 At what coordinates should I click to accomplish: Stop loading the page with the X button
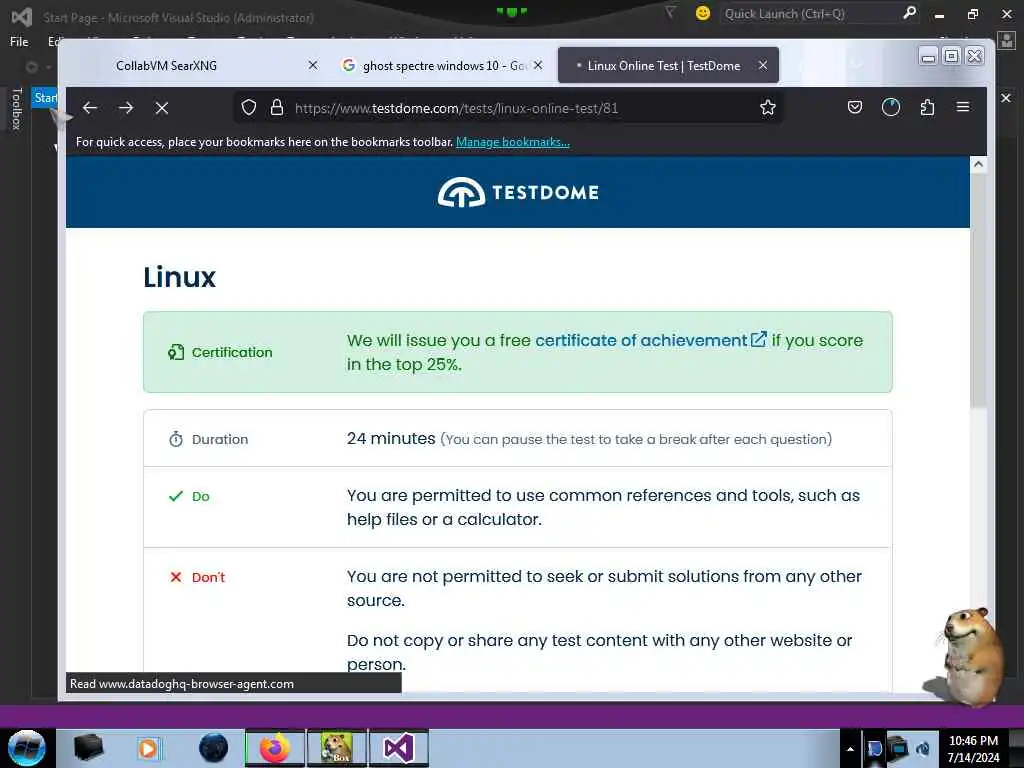(162, 108)
